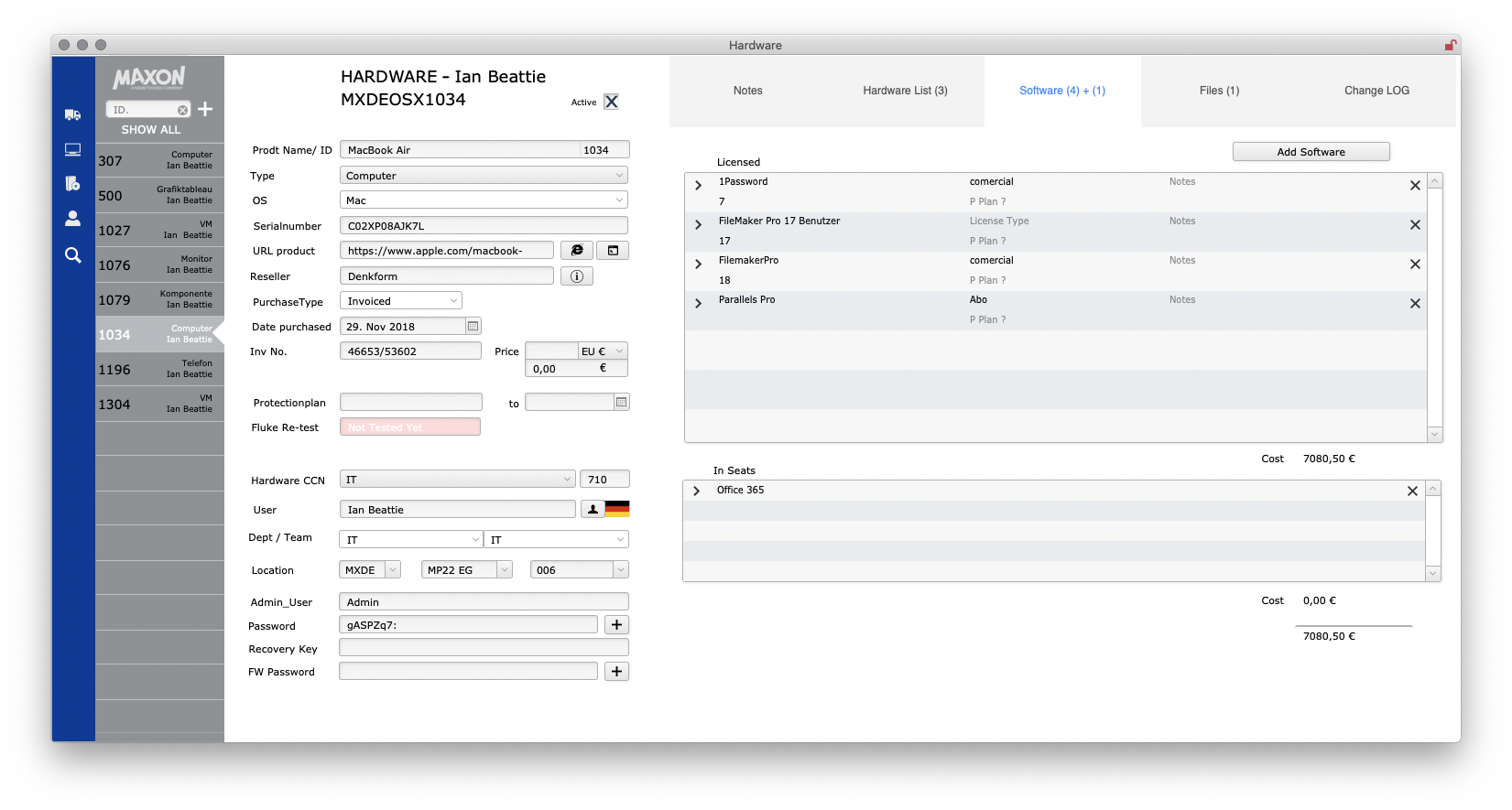Open the currency dropdown EU €
Viewport: 1512px width, 810px height.
tap(603, 351)
